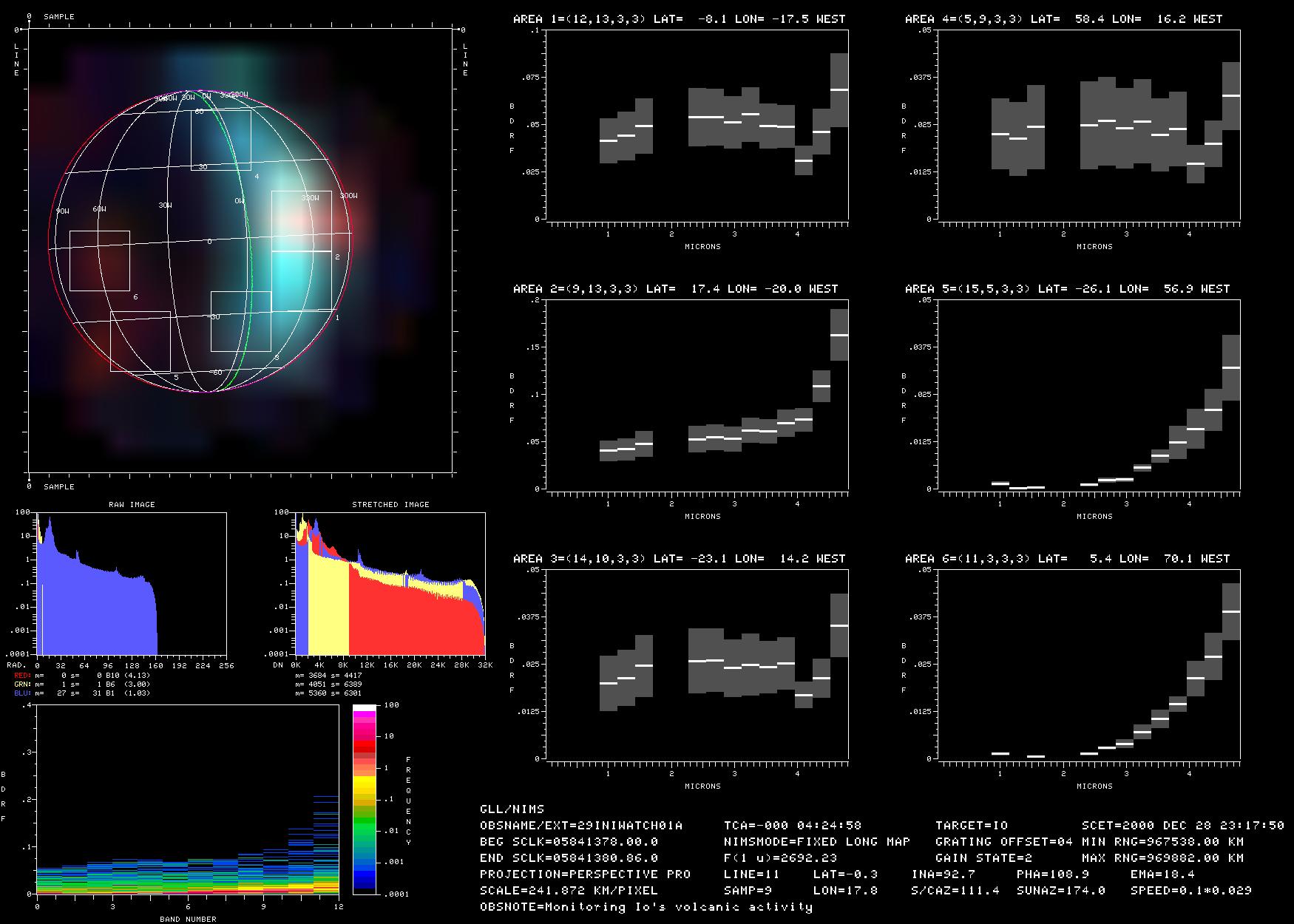The image size is (1294, 924).
Task: Click the area 3 box on the globe
Action: click(240, 322)
